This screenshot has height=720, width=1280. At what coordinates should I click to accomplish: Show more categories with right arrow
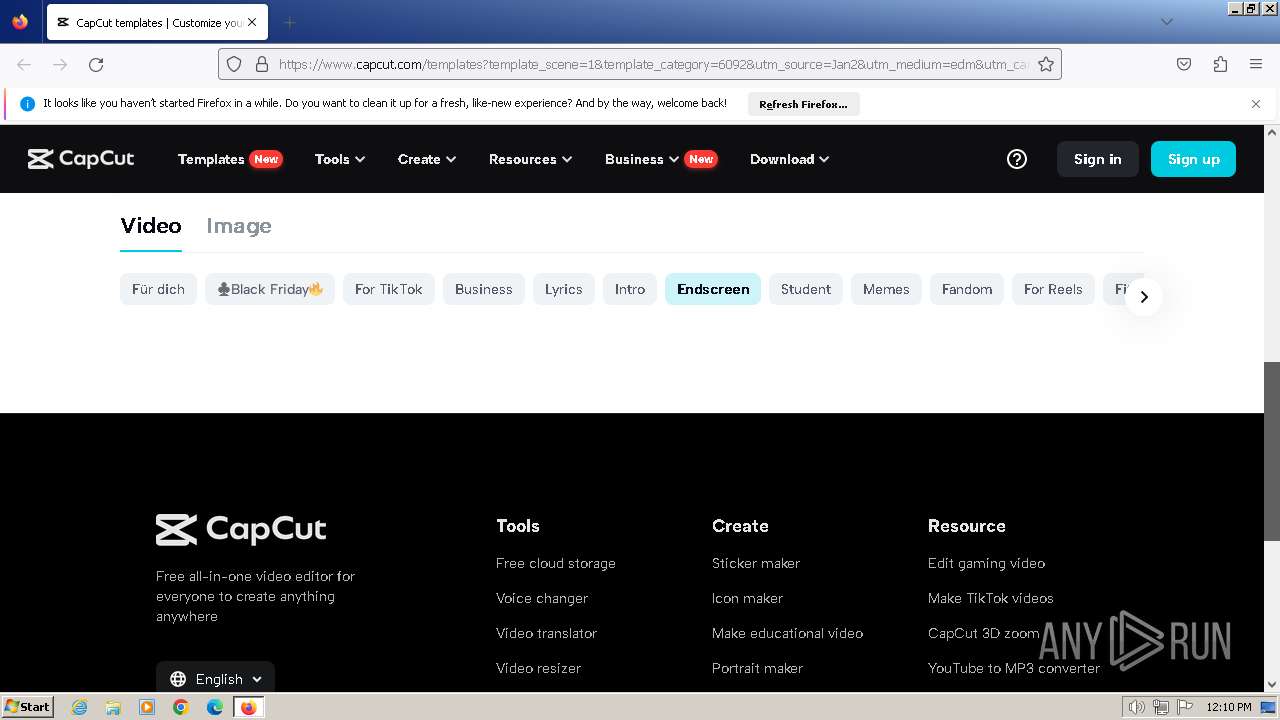[1144, 297]
